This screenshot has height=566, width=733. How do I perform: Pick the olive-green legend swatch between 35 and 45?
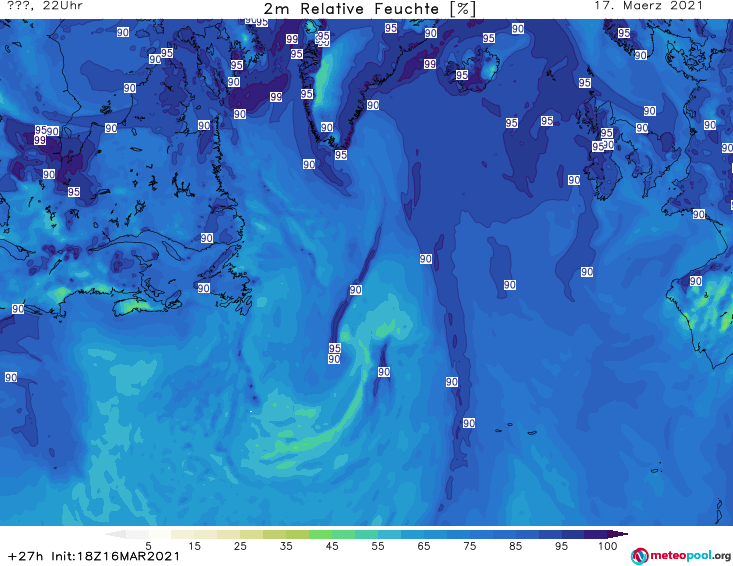click(x=297, y=534)
